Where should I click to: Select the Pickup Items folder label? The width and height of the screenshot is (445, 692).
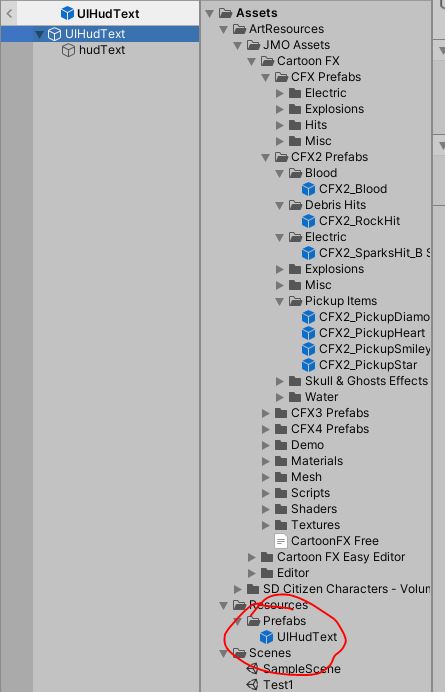click(x=341, y=301)
